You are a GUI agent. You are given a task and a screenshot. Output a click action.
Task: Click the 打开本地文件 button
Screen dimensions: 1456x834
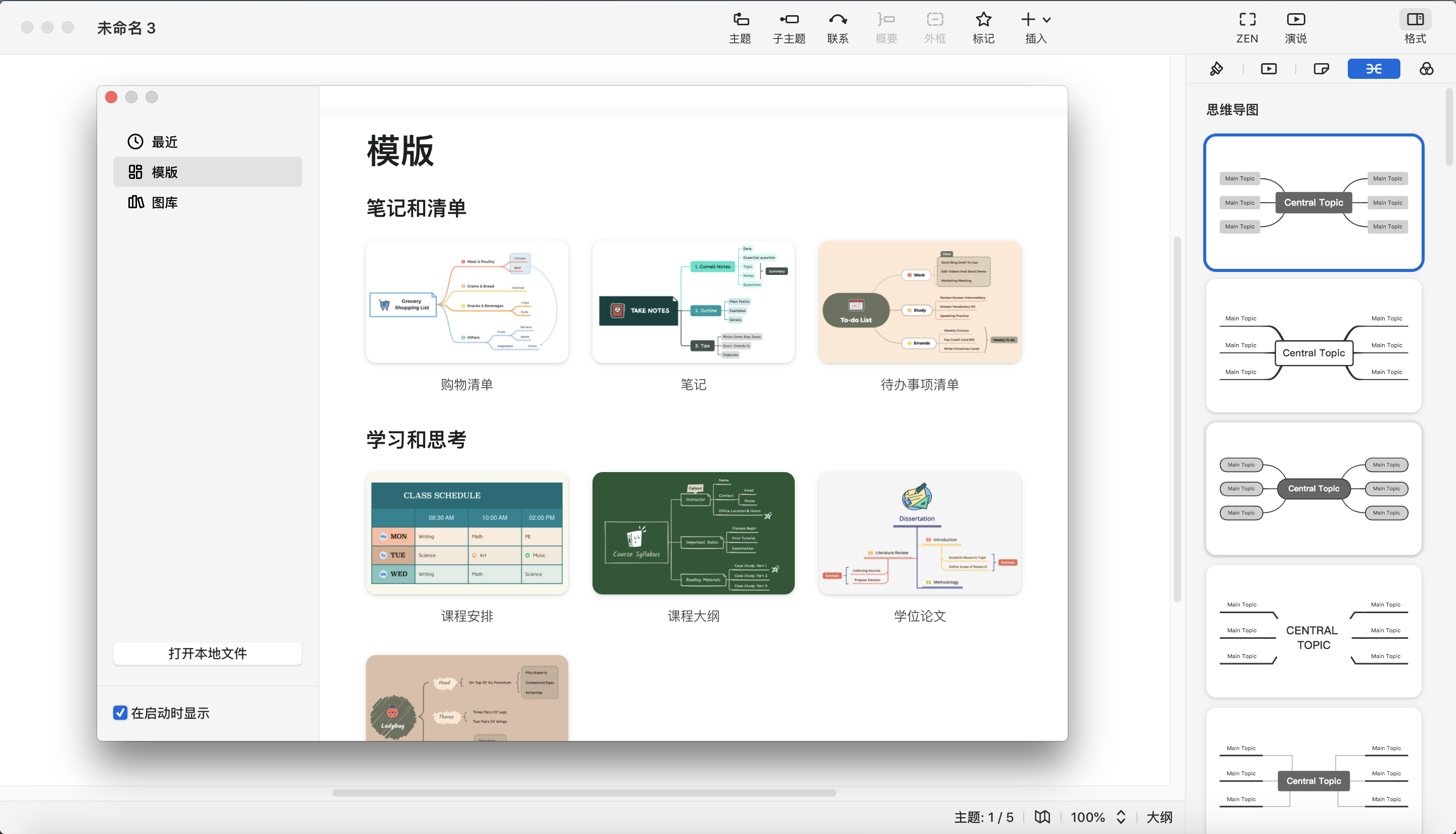(207, 654)
